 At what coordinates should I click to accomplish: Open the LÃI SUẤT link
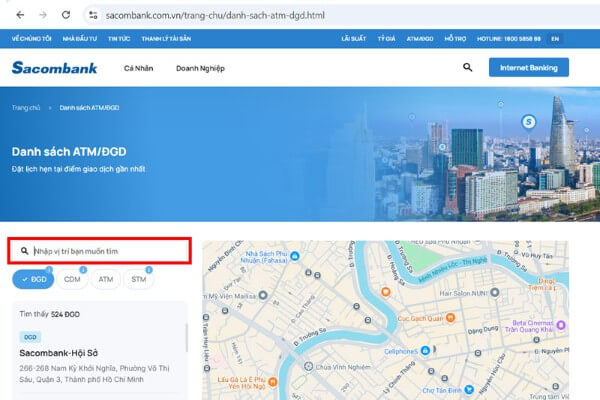354,39
